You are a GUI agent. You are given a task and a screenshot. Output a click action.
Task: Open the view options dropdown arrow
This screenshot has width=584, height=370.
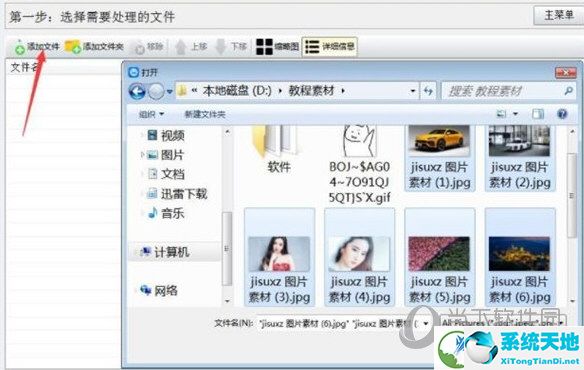pyautogui.click(x=515, y=114)
